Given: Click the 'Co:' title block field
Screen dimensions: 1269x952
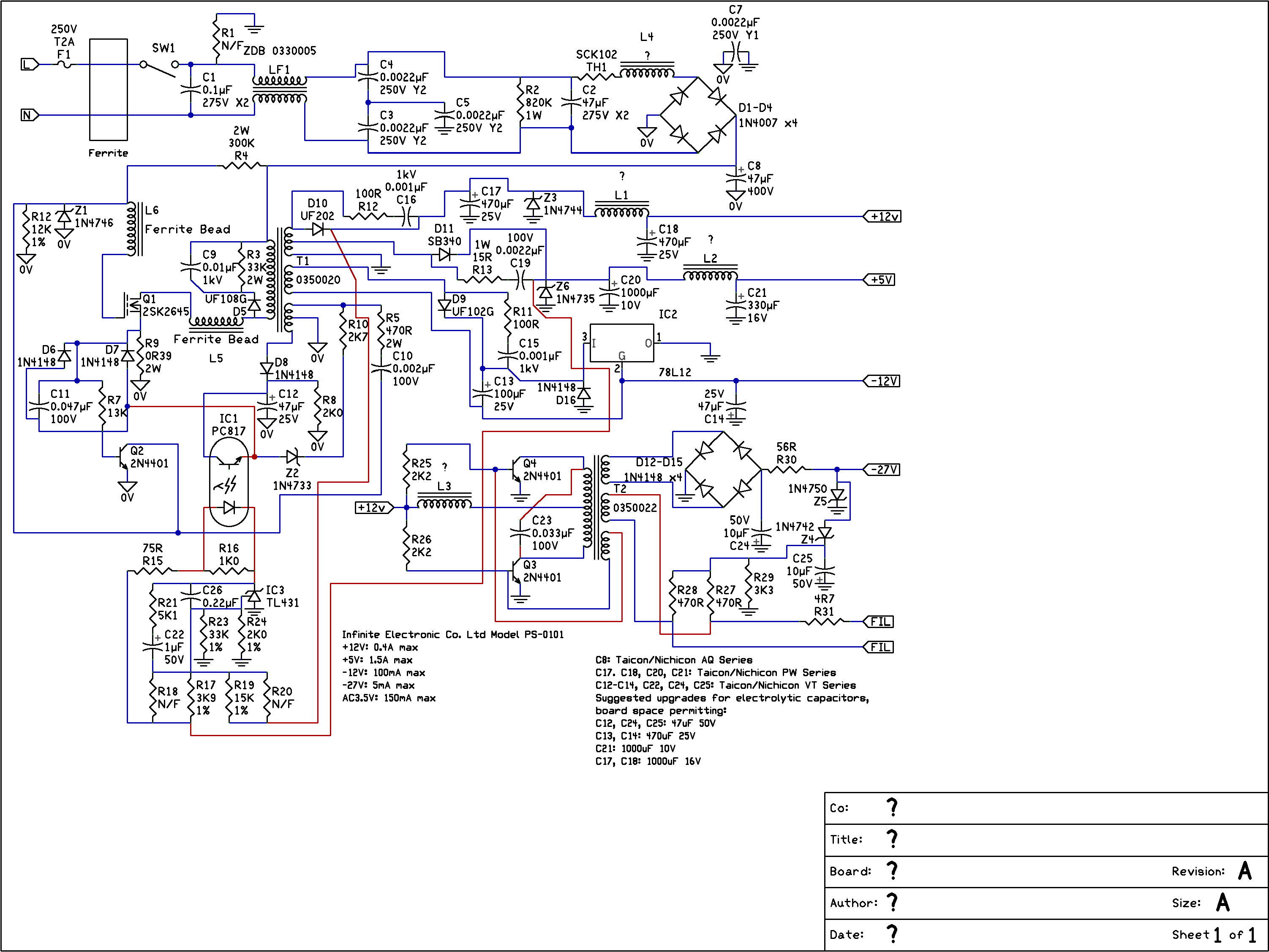Looking at the screenshot, I should [1046, 808].
